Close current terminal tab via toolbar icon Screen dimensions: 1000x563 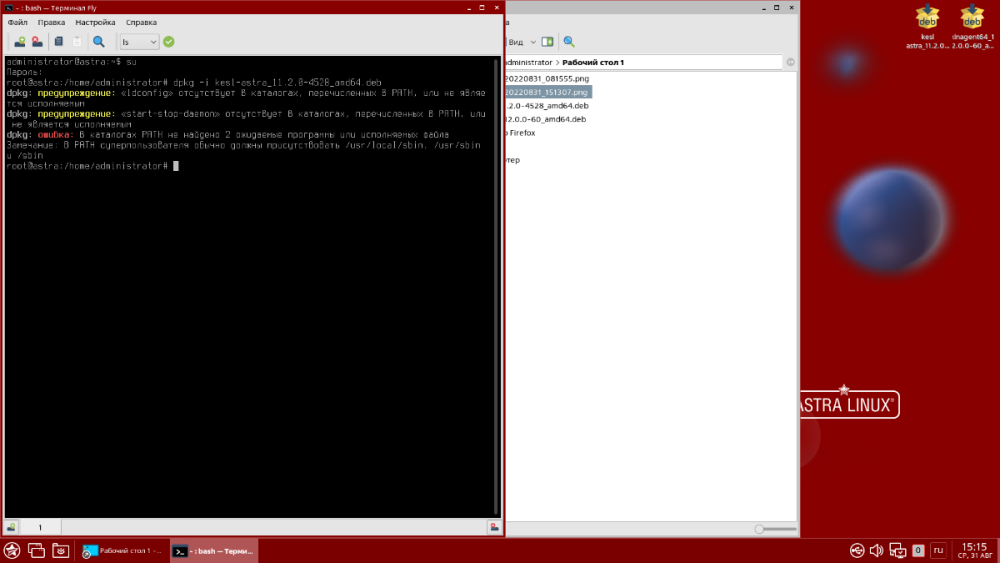[x=37, y=42]
